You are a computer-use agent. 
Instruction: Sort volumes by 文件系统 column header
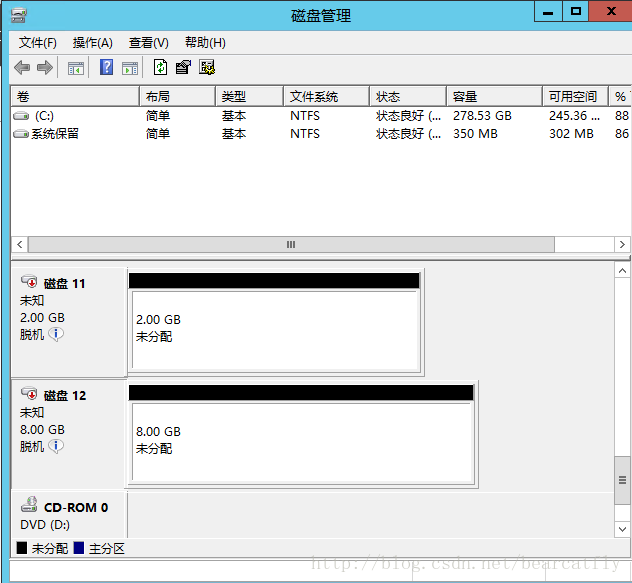tap(314, 97)
